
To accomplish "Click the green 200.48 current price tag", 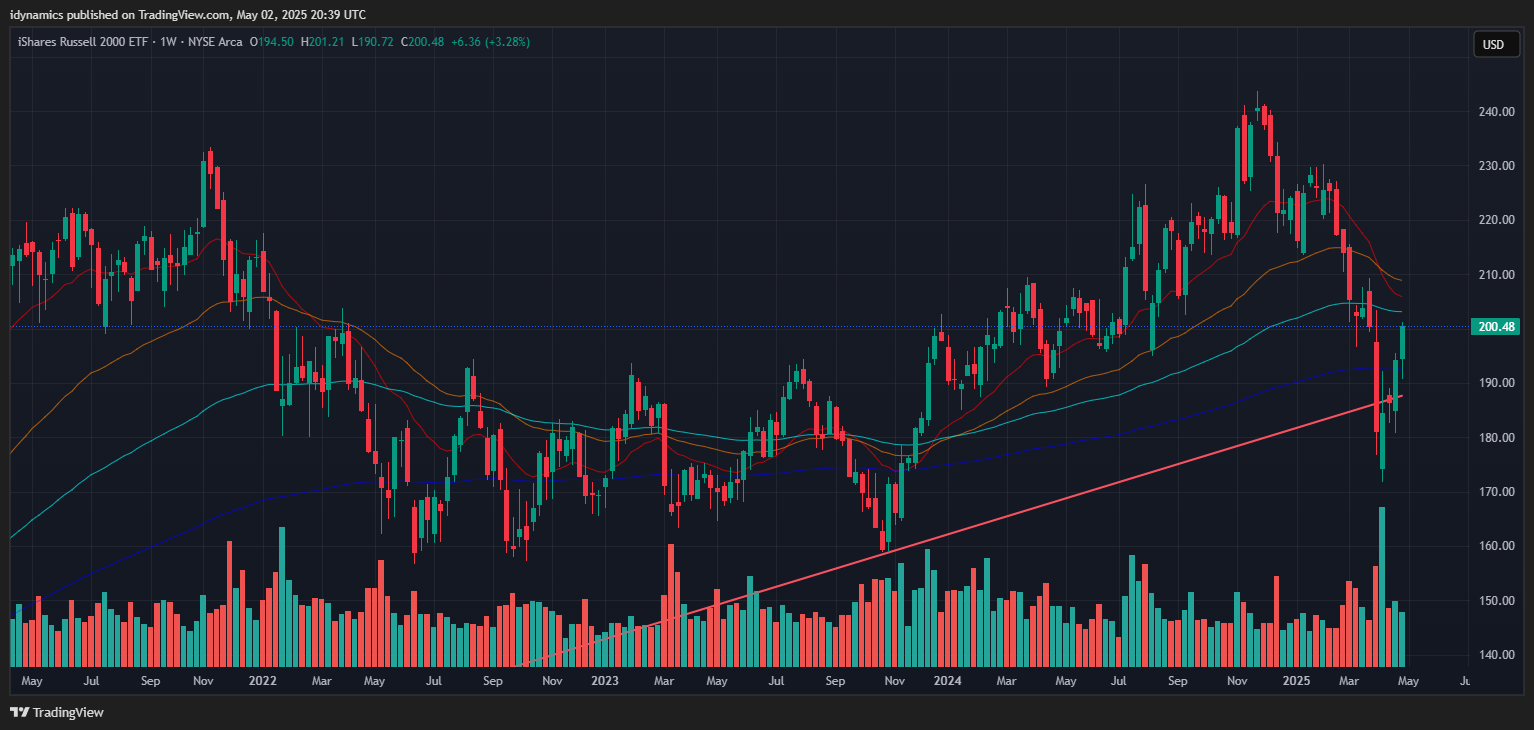I will click(x=1496, y=327).
